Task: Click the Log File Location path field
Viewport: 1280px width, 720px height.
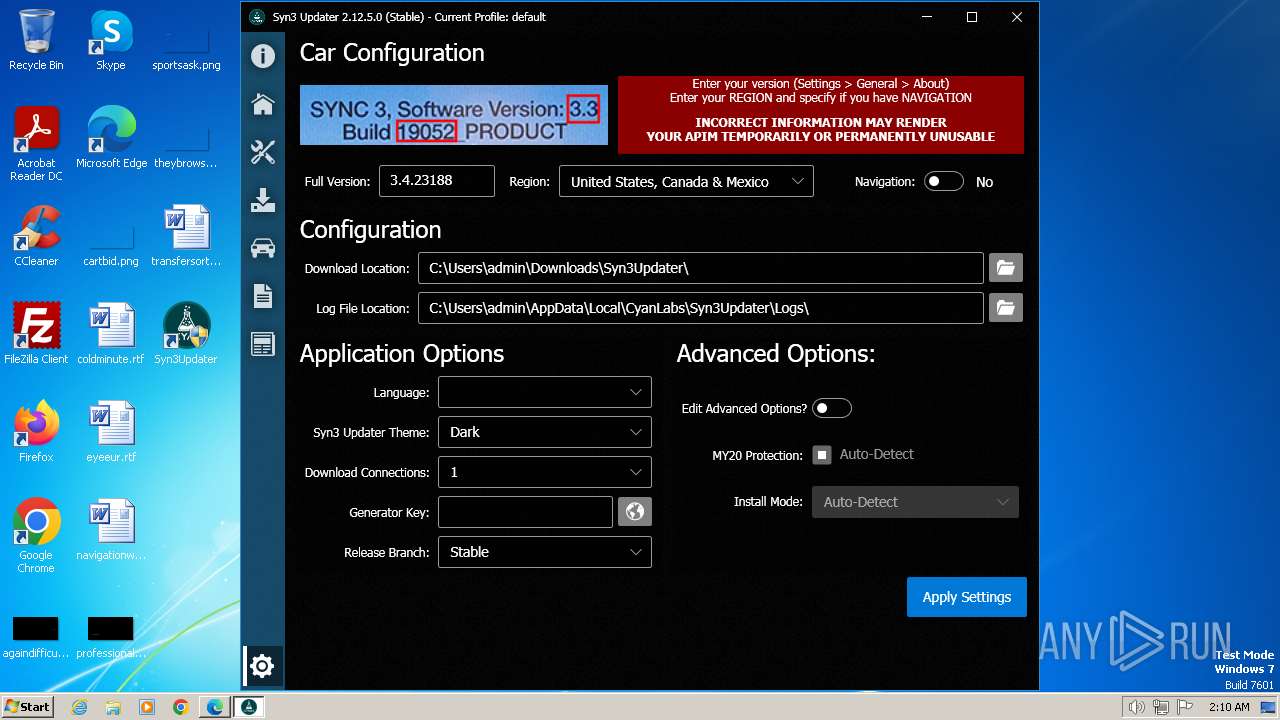Action: [701, 308]
